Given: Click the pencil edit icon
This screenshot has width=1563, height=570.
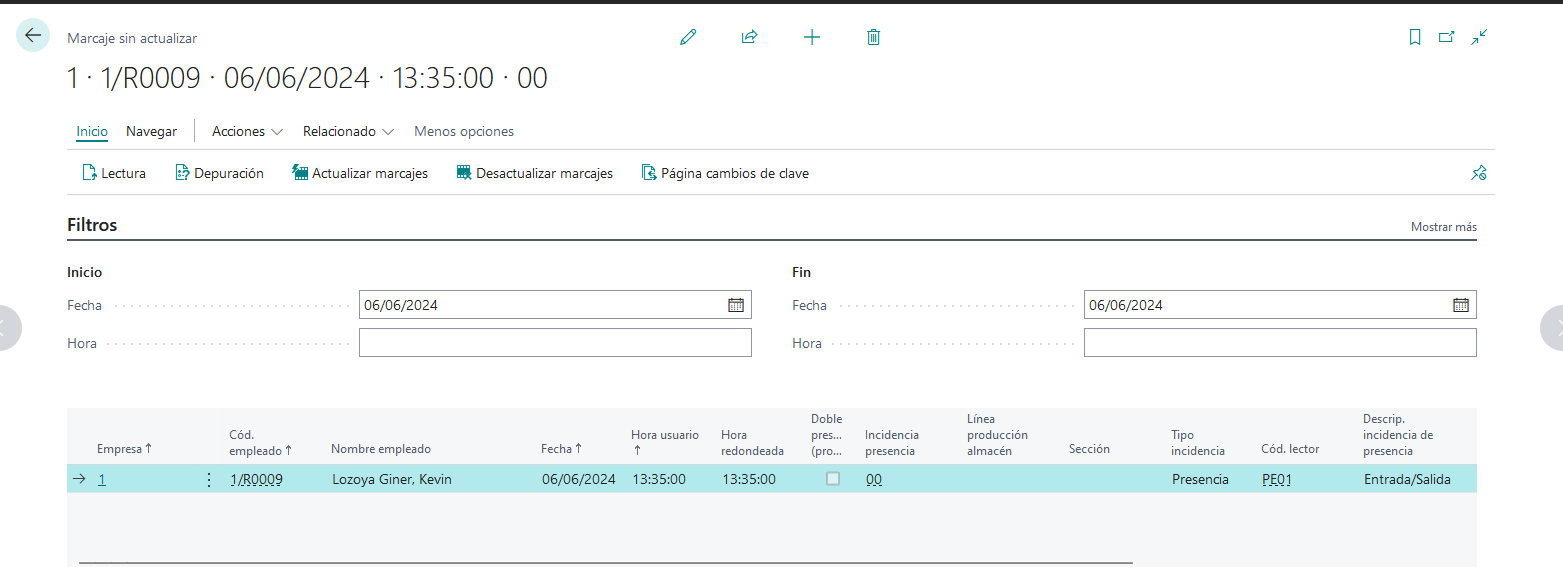Looking at the screenshot, I should 687,37.
